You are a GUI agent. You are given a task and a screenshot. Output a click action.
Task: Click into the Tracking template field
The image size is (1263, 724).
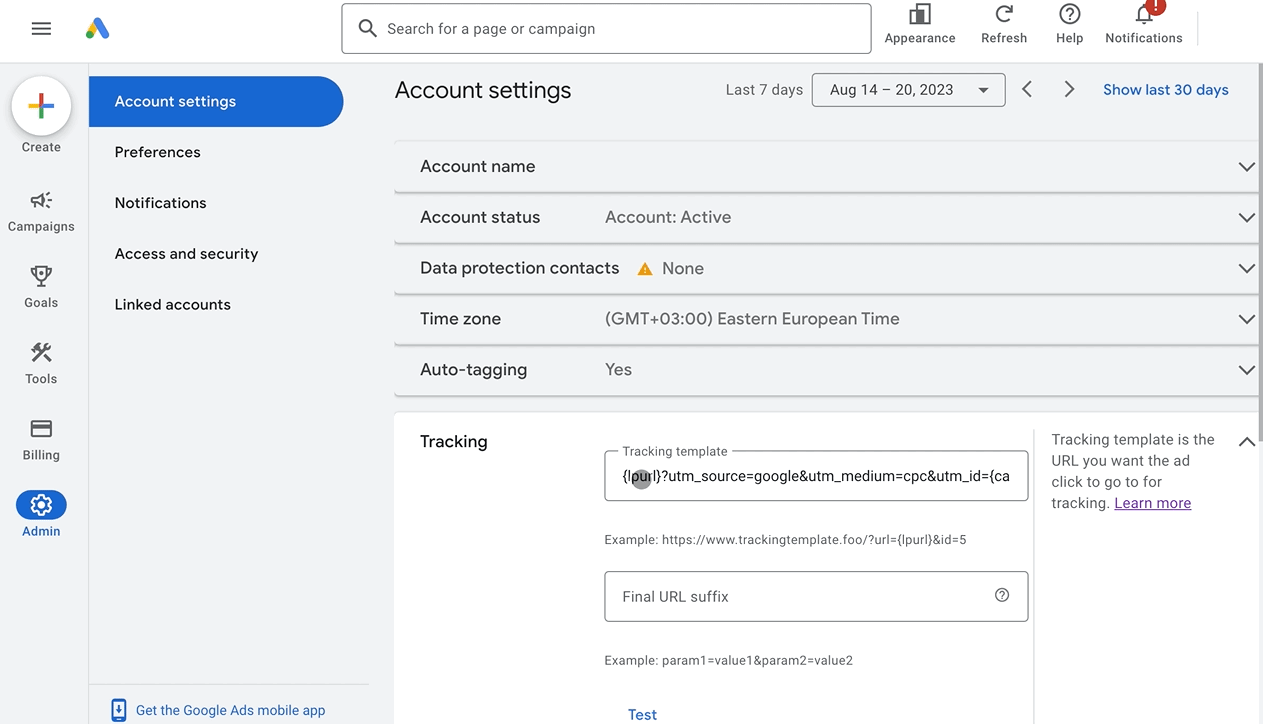coord(816,476)
